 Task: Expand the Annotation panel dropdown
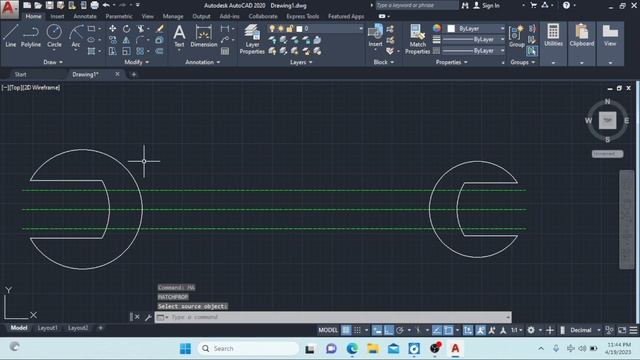202,62
